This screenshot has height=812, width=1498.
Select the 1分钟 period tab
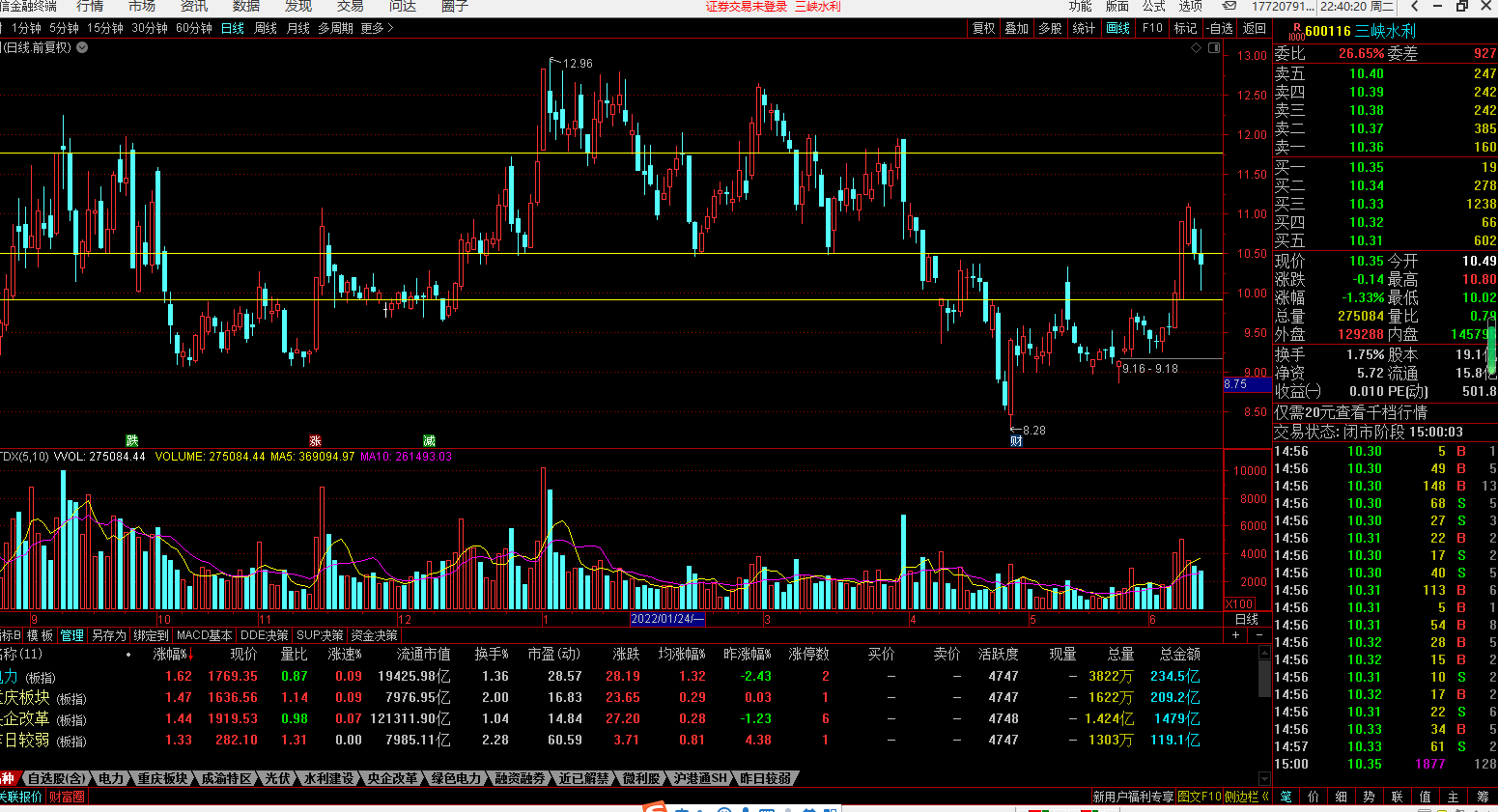point(26,29)
